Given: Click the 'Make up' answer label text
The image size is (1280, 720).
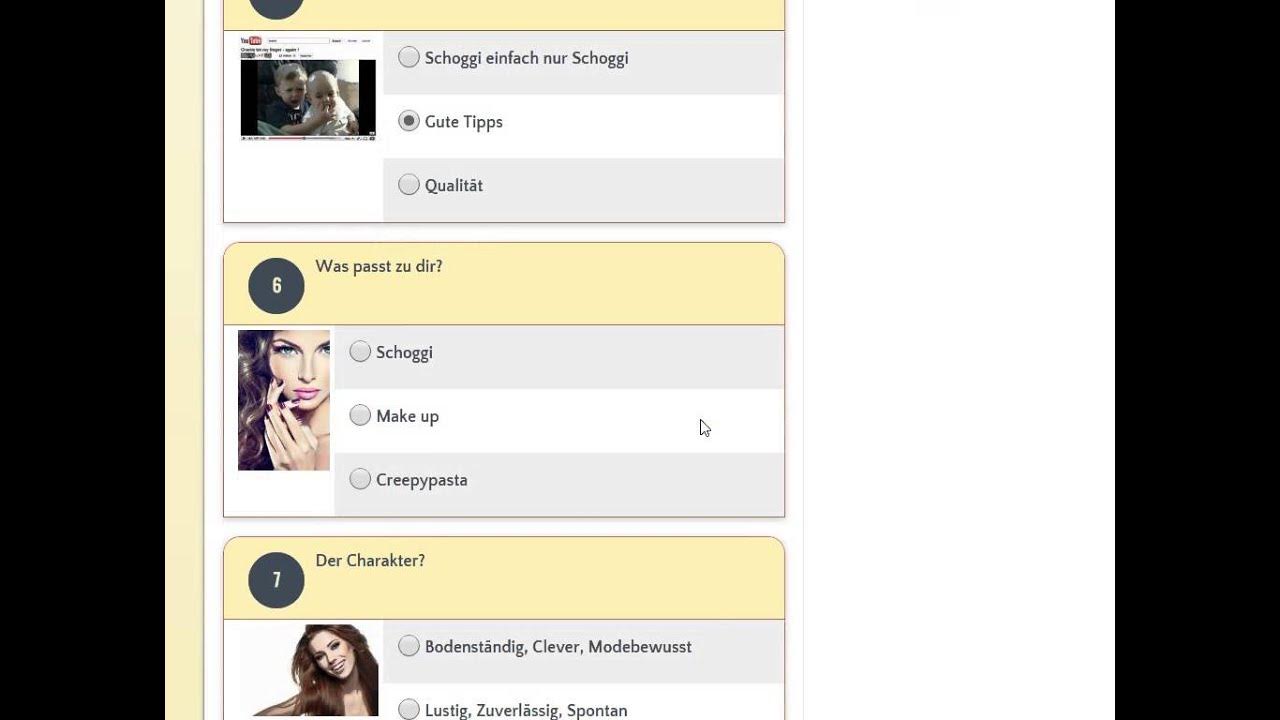Looking at the screenshot, I should coord(407,417).
